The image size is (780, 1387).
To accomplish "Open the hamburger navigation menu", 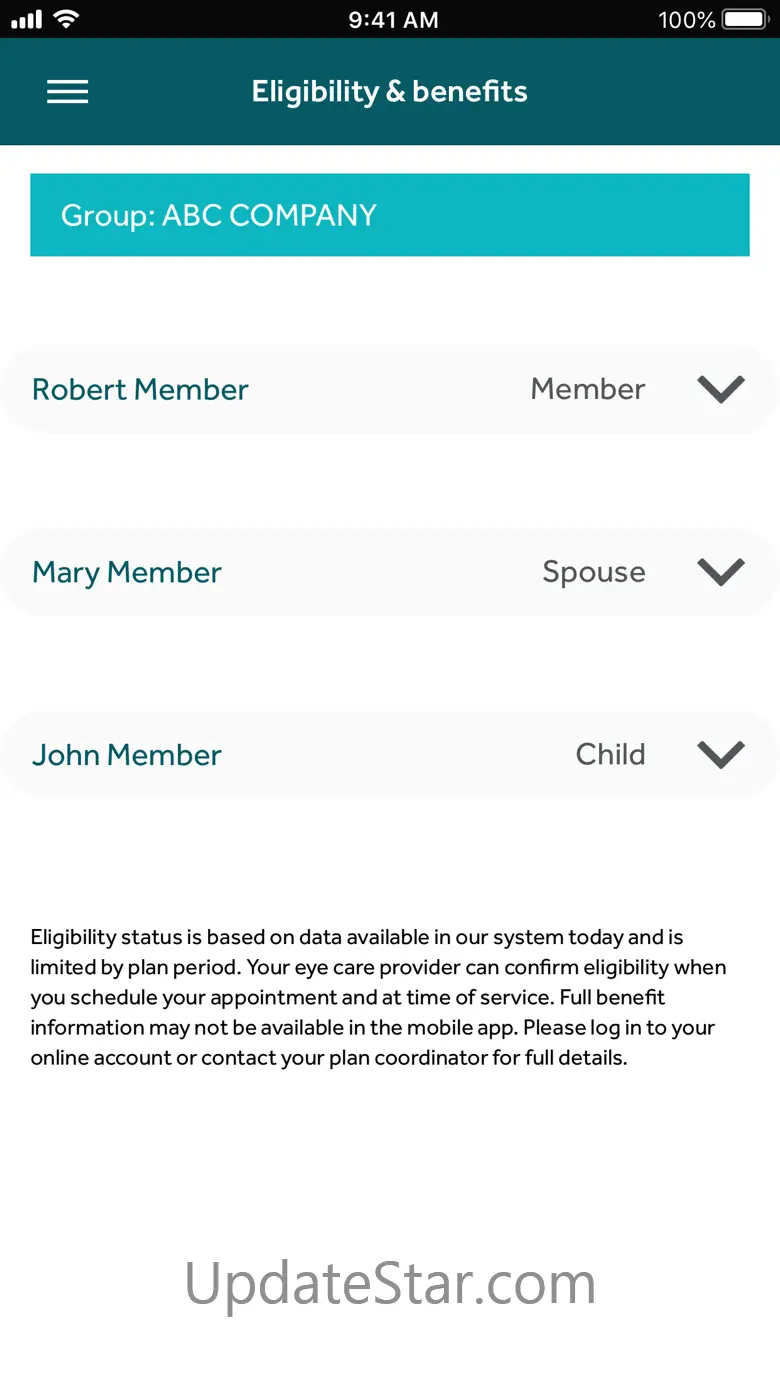I will pyautogui.click(x=67, y=92).
